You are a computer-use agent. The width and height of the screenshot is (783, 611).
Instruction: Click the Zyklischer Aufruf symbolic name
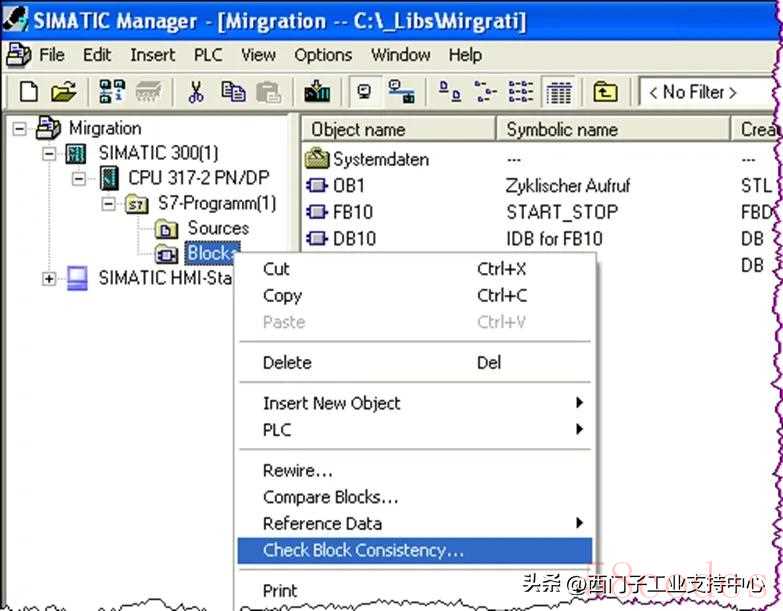(568, 186)
